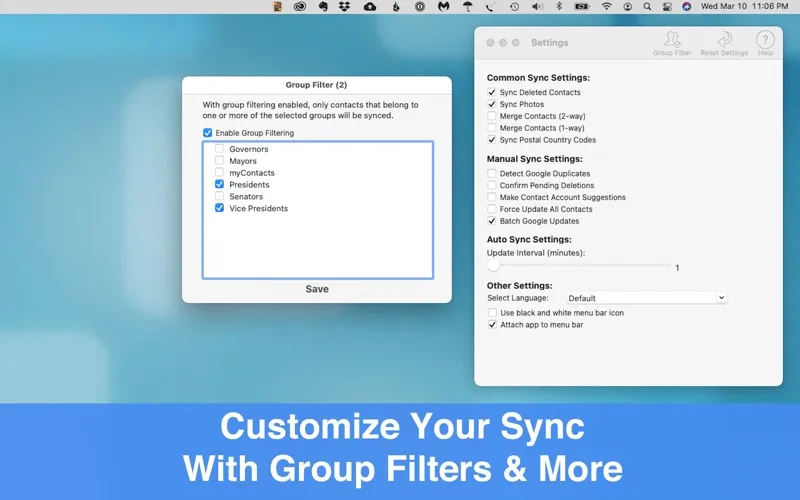Toggle Use black and white menu bar icon
The height and width of the screenshot is (500, 800).
(x=492, y=313)
